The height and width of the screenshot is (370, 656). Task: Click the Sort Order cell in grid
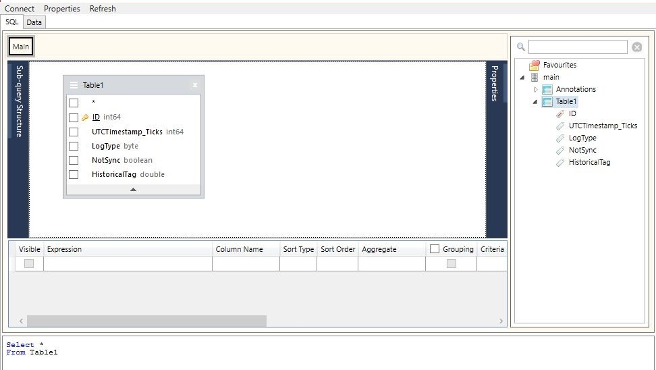(x=337, y=264)
